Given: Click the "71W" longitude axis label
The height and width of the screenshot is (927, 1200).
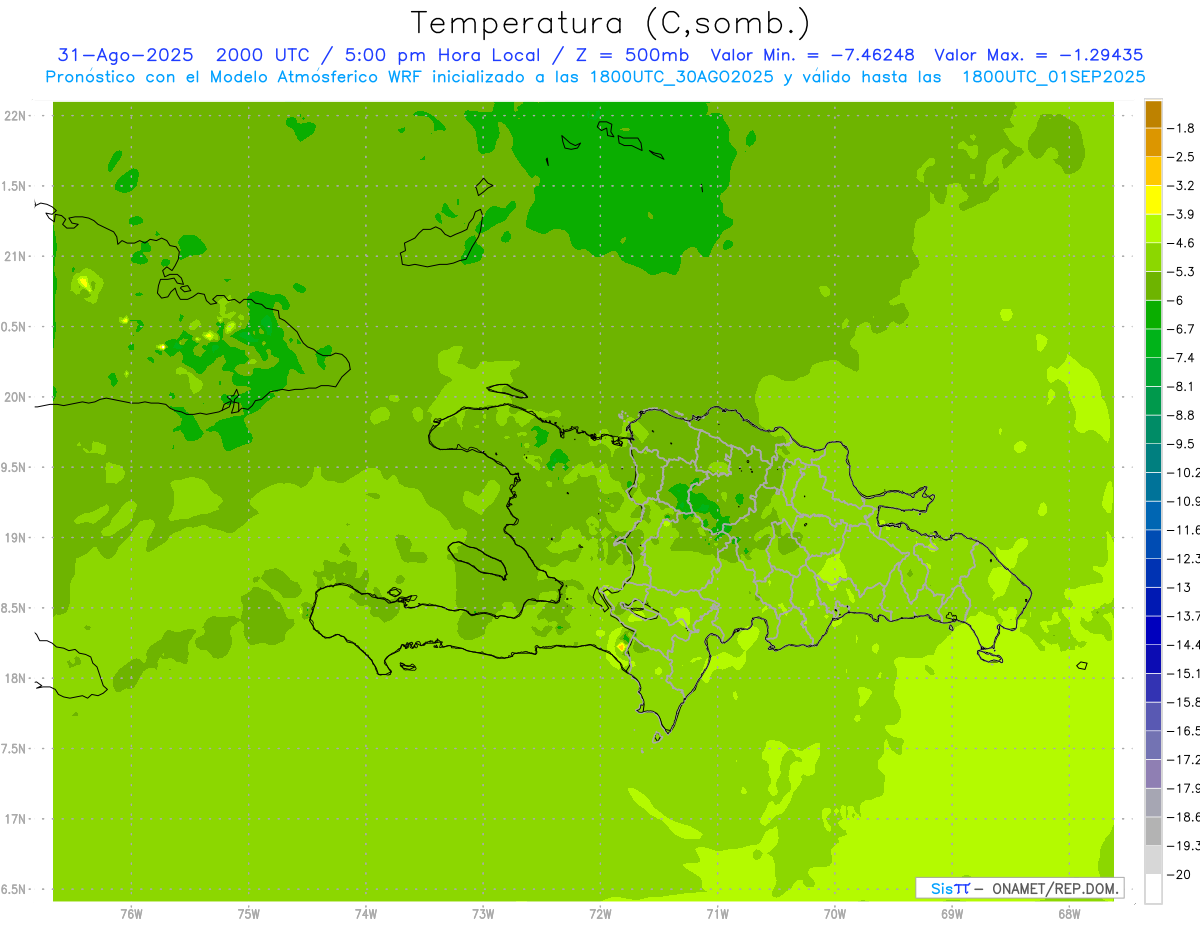Looking at the screenshot, I should pos(717,914).
